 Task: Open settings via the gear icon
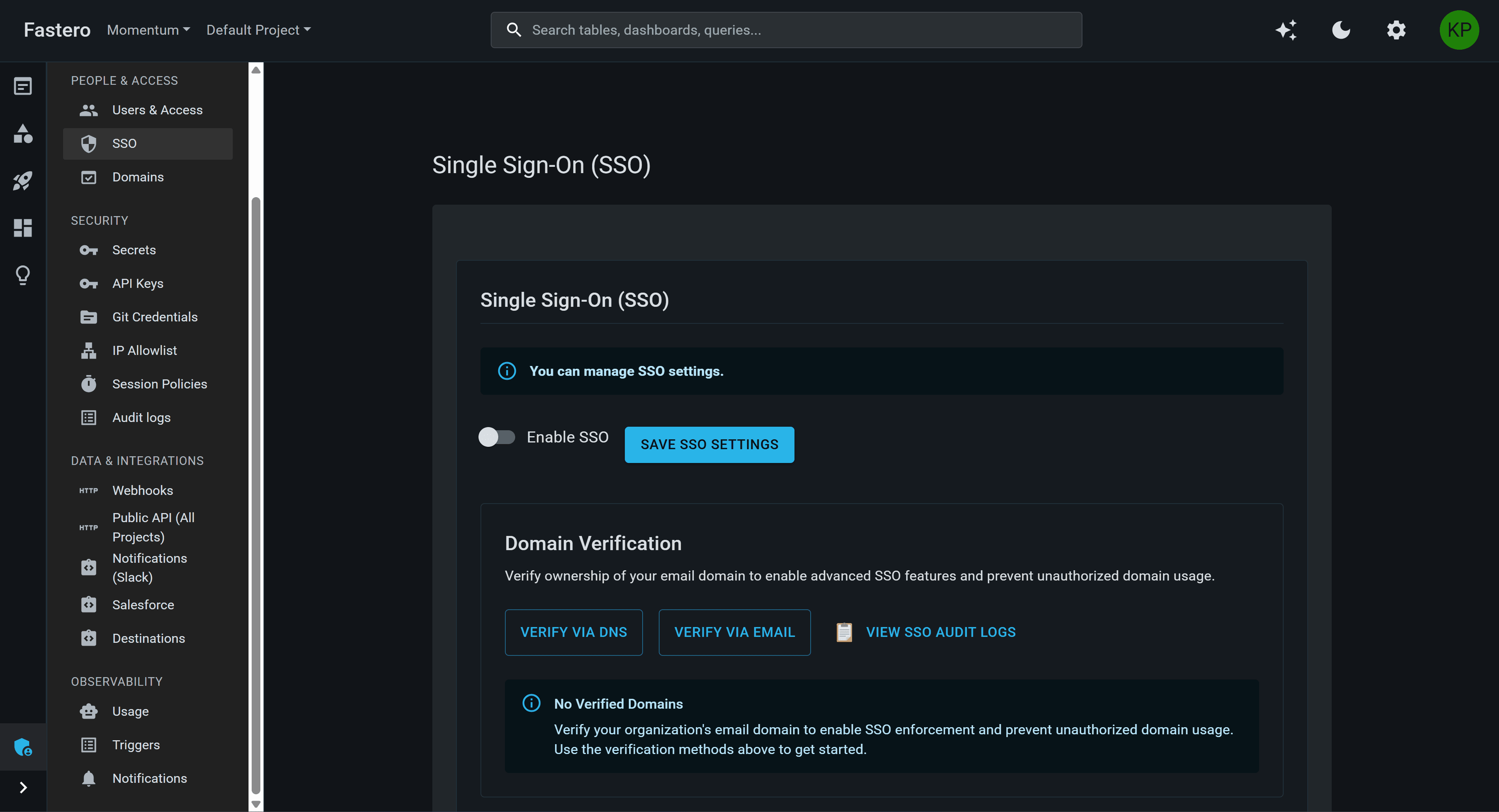1396,30
